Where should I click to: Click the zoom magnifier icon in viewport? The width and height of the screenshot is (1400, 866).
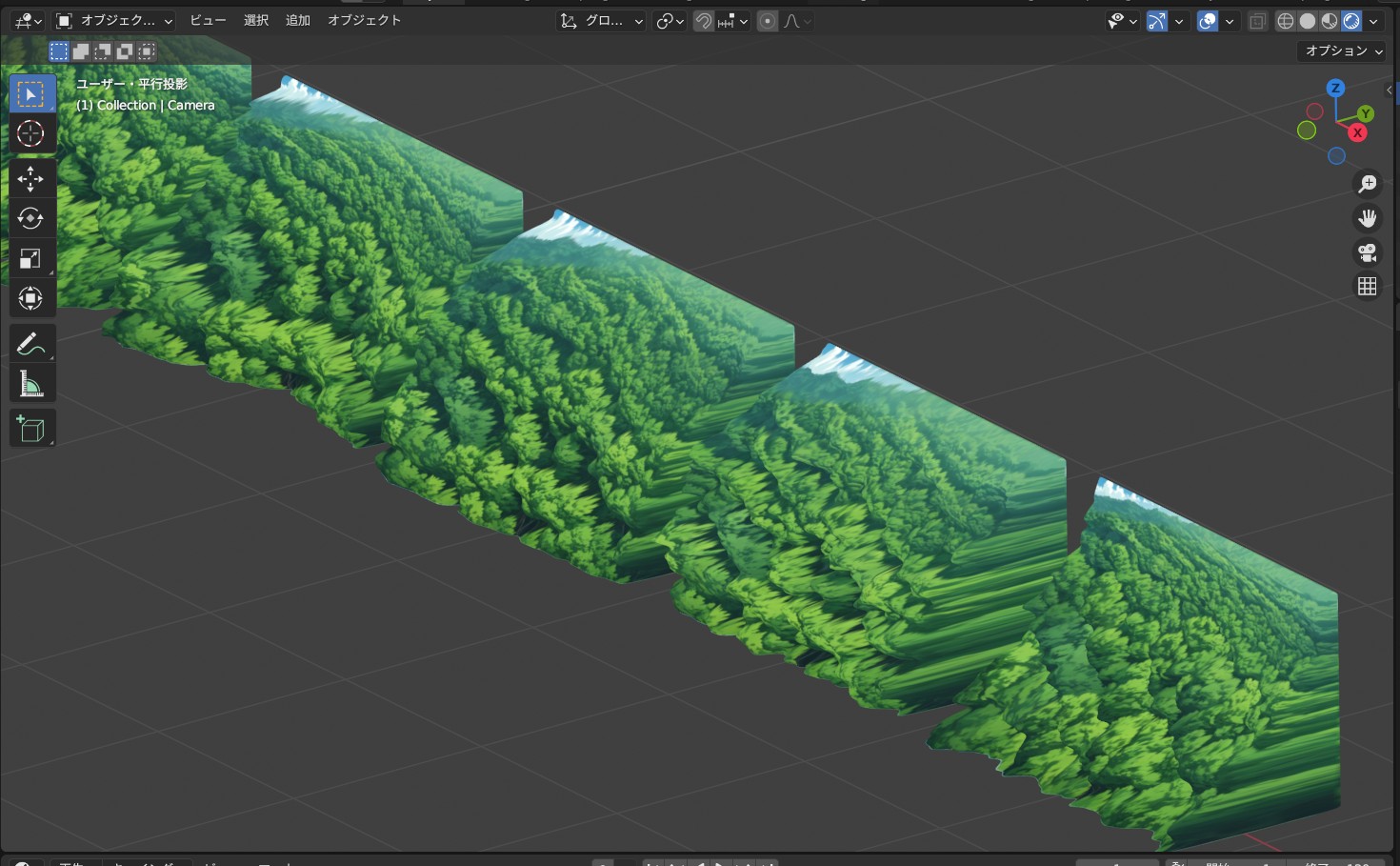1368,184
